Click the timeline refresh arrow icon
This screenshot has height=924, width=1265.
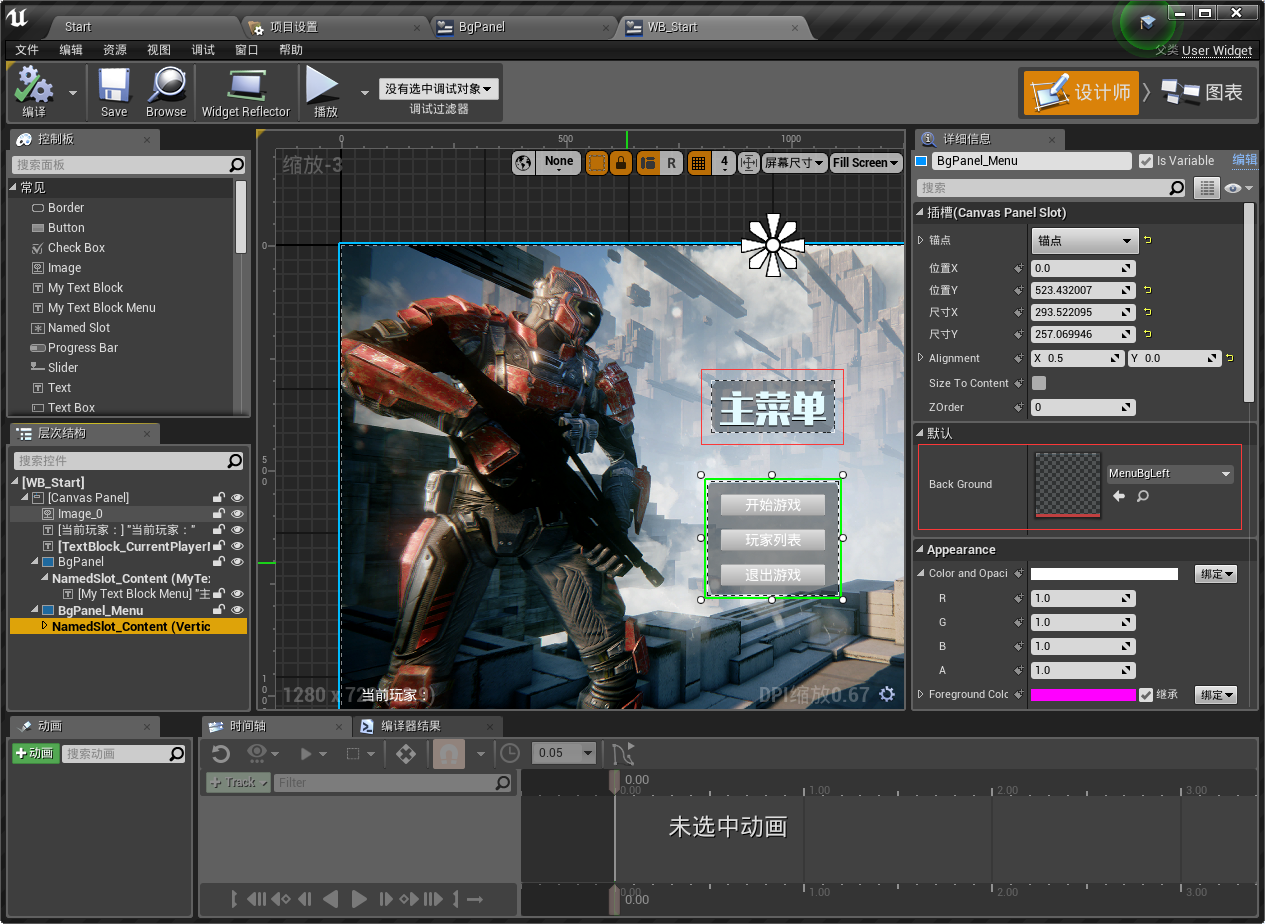coord(221,754)
